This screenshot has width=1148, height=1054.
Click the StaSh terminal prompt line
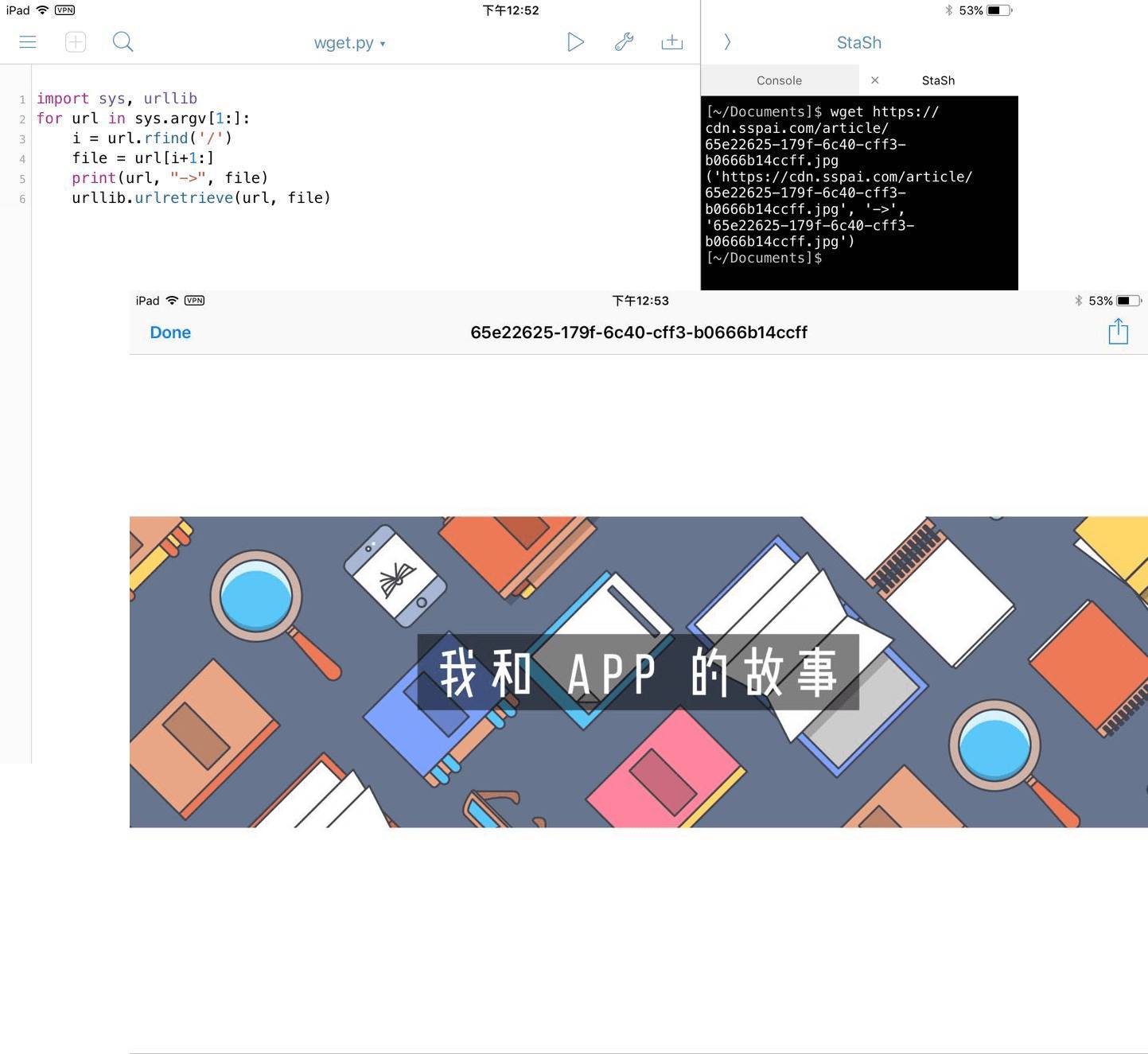[764, 258]
